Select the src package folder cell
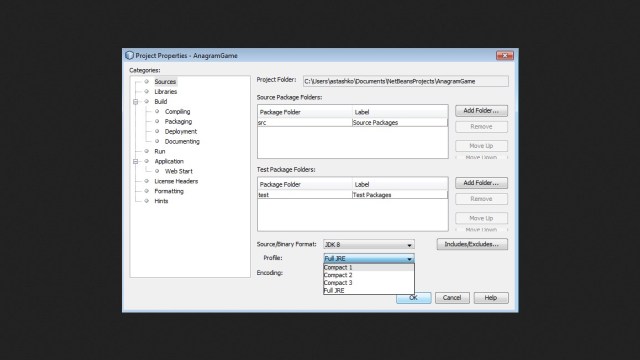 pos(304,122)
